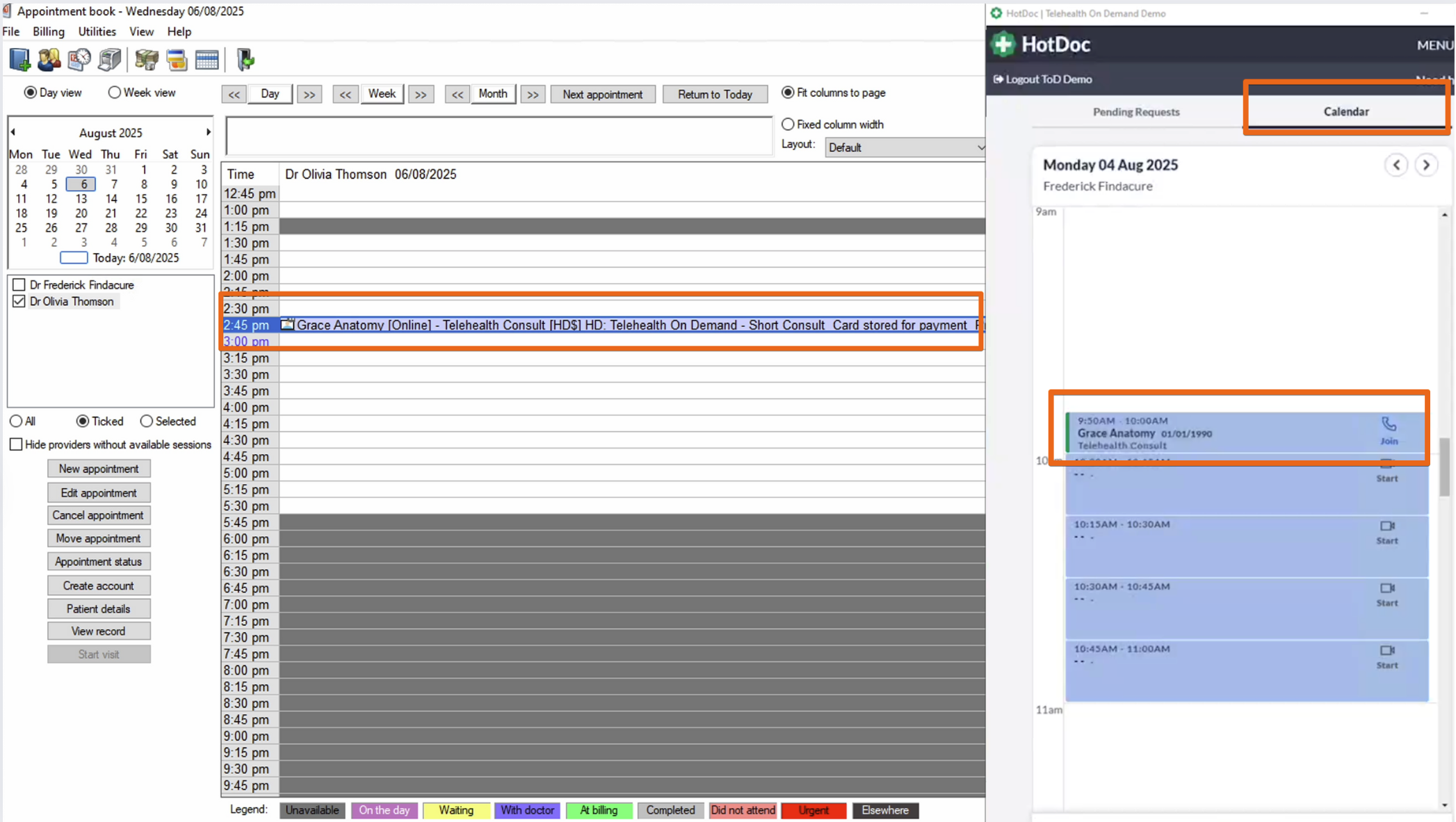This screenshot has width=1456, height=822.
Task: Click the Urgent red legend swatch
Action: (x=814, y=810)
